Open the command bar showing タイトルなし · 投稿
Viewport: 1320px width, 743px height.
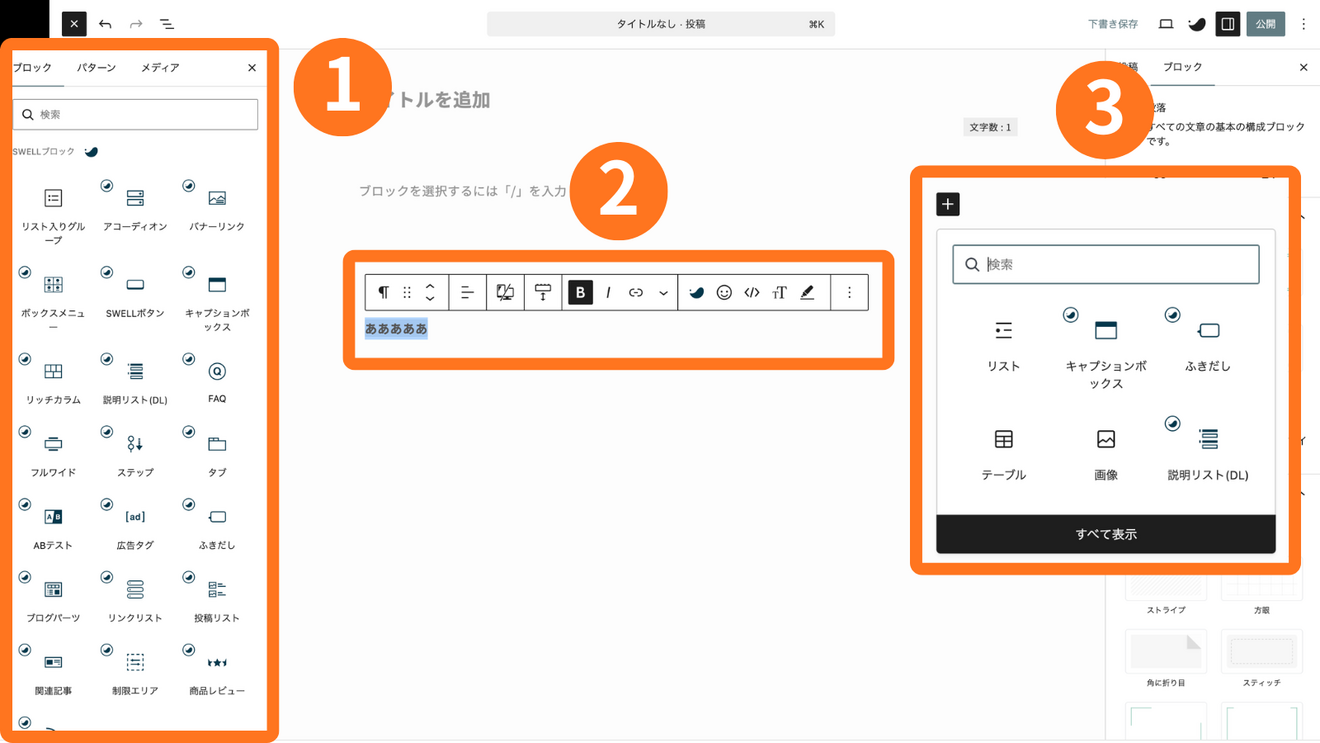[661, 24]
